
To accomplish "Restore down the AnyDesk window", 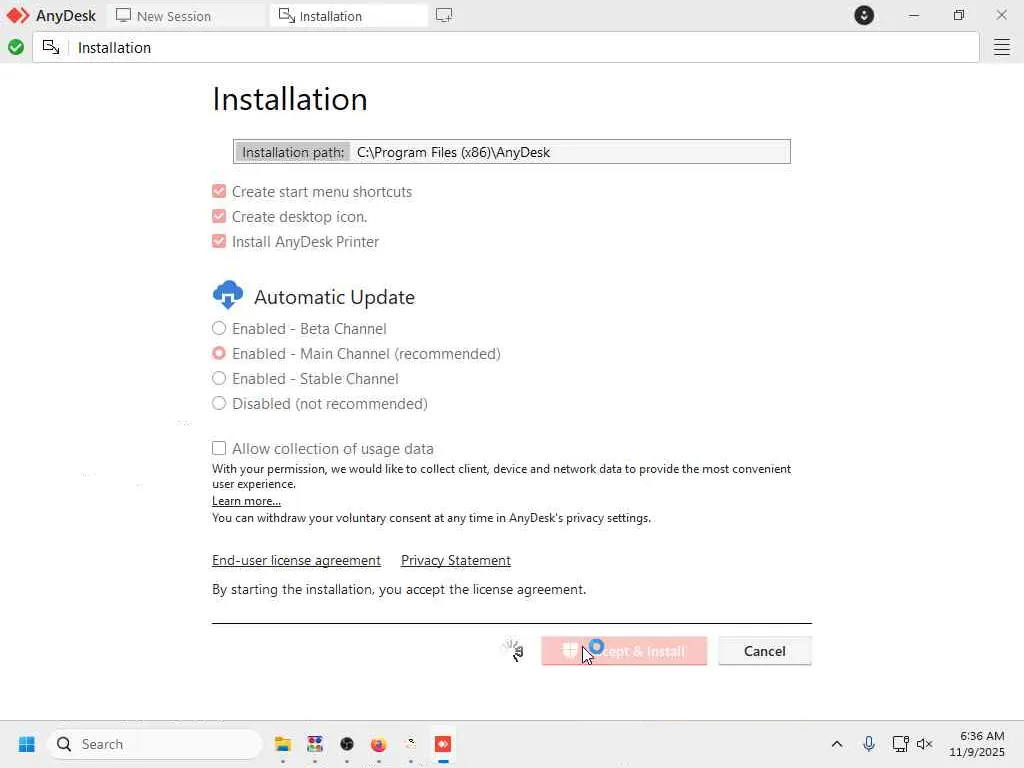I will tap(958, 15).
